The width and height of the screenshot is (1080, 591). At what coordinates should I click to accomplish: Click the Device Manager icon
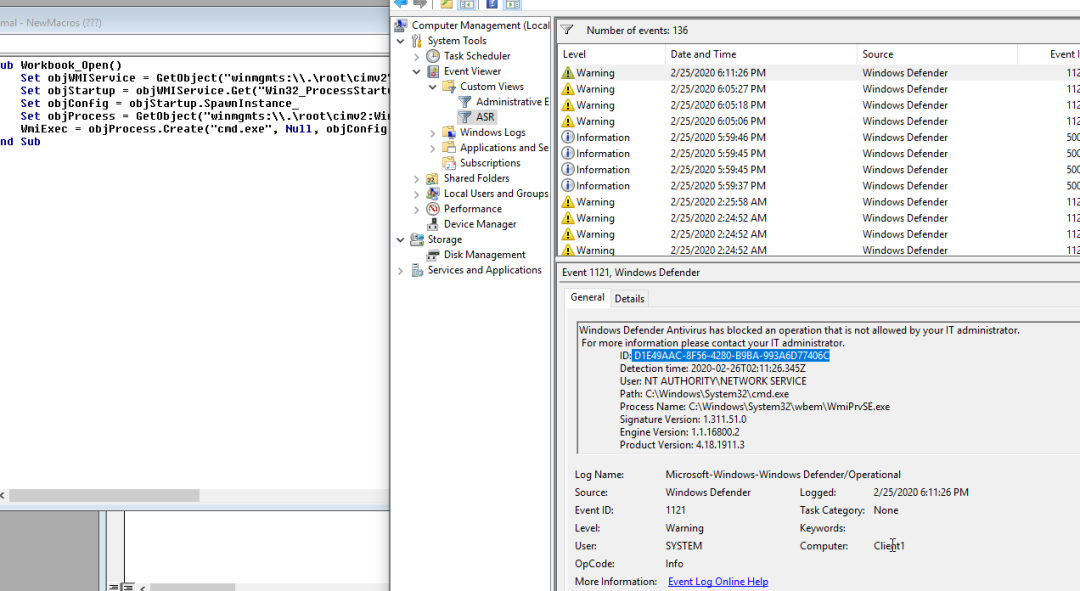[x=433, y=224]
